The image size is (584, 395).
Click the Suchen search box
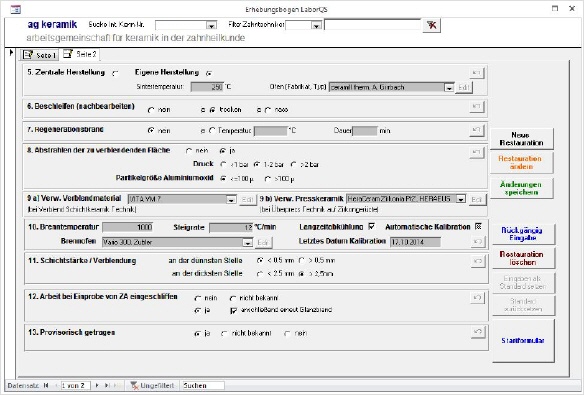pyautogui.click(x=202, y=385)
